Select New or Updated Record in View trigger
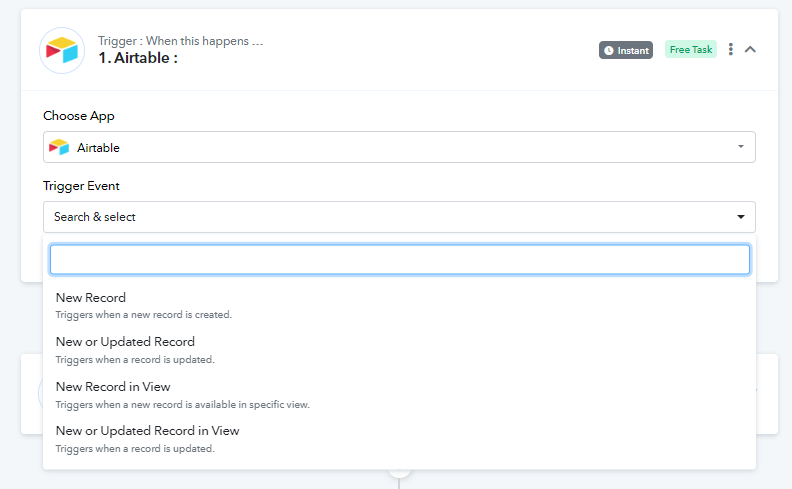The width and height of the screenshot is (792, 489). [399, 439]
